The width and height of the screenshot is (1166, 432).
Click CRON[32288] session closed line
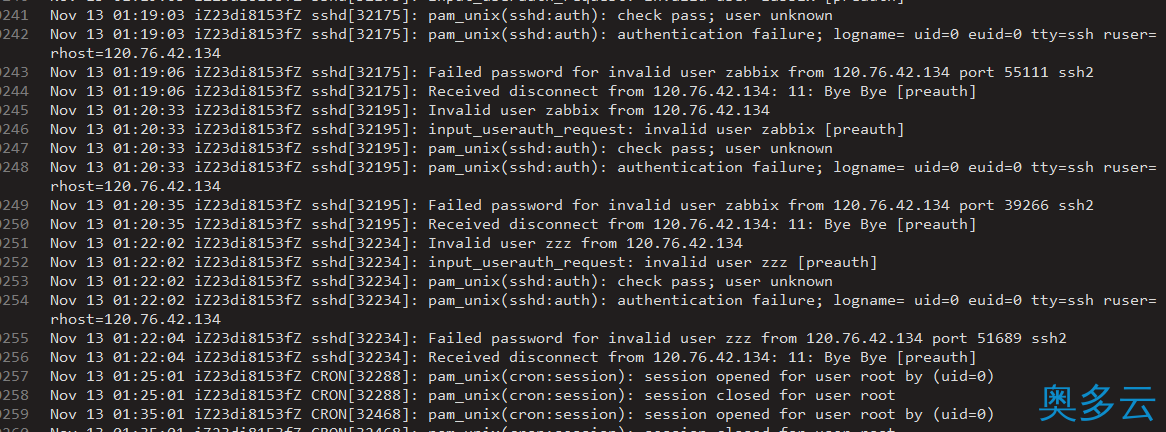(473, 396)
